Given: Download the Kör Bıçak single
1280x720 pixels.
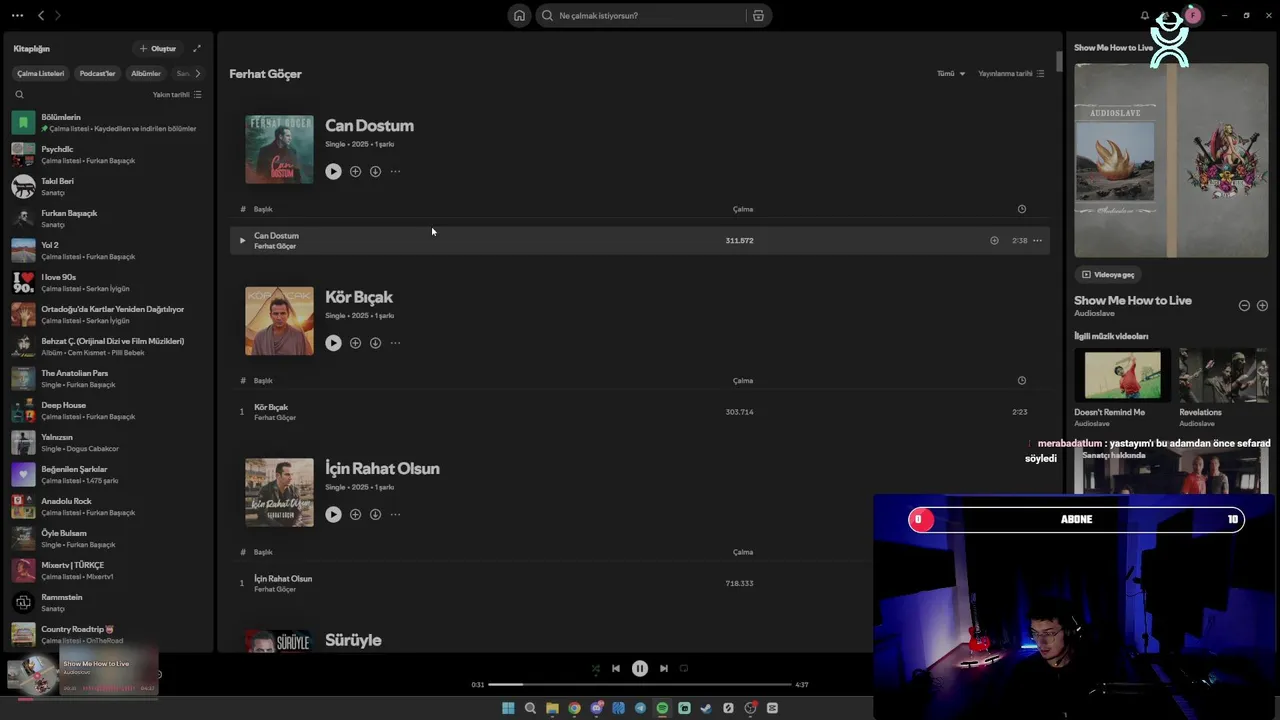Looking at the screenshot, I should [x=375, y=343].
